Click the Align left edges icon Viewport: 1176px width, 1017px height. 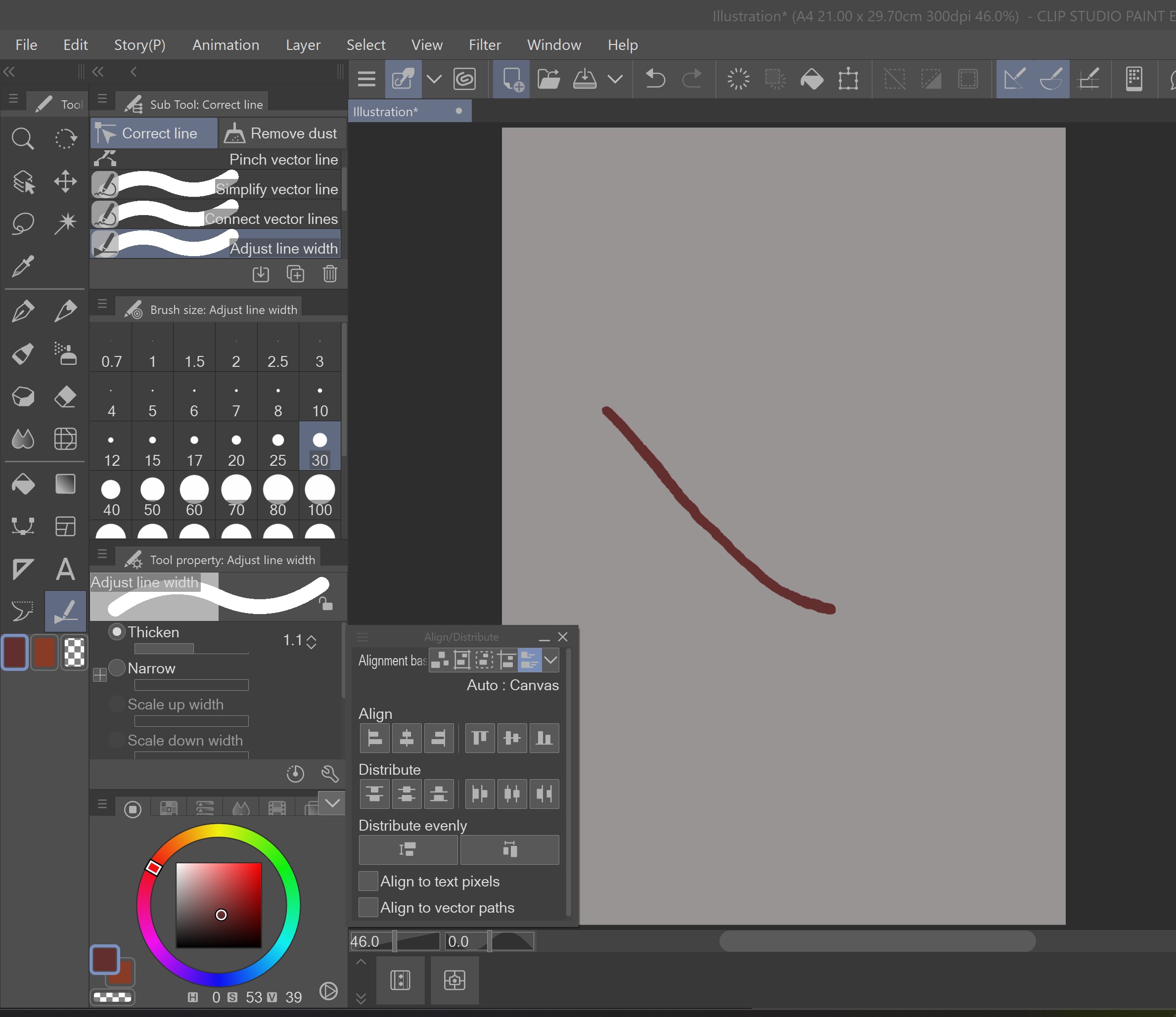click(374, 738)
